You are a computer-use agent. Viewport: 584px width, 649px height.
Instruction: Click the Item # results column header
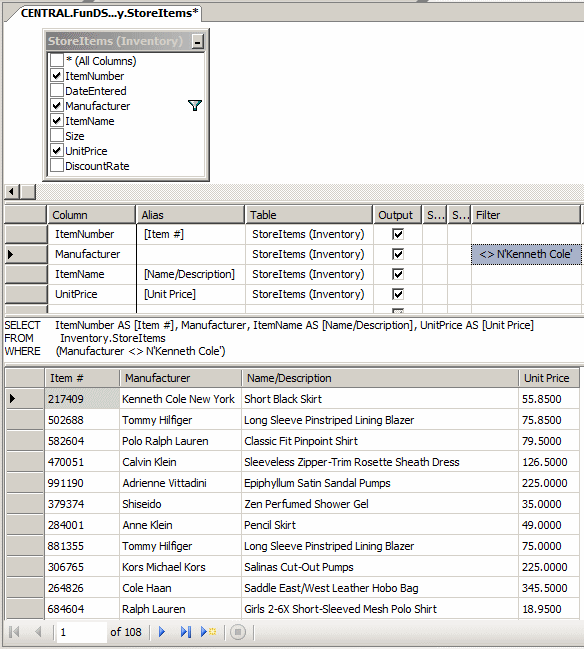click(82, 378)
